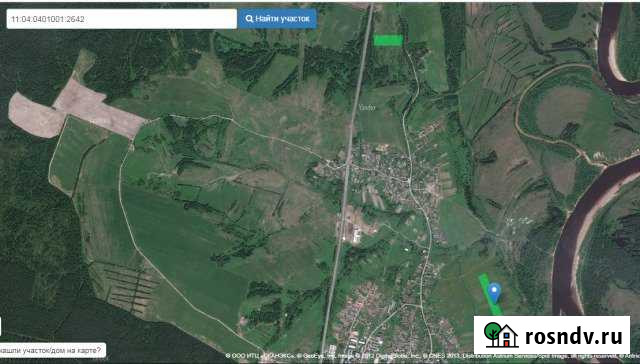Select the blue map pin marker
Viewport: 640px width, 364px height.
coord(495,293)
